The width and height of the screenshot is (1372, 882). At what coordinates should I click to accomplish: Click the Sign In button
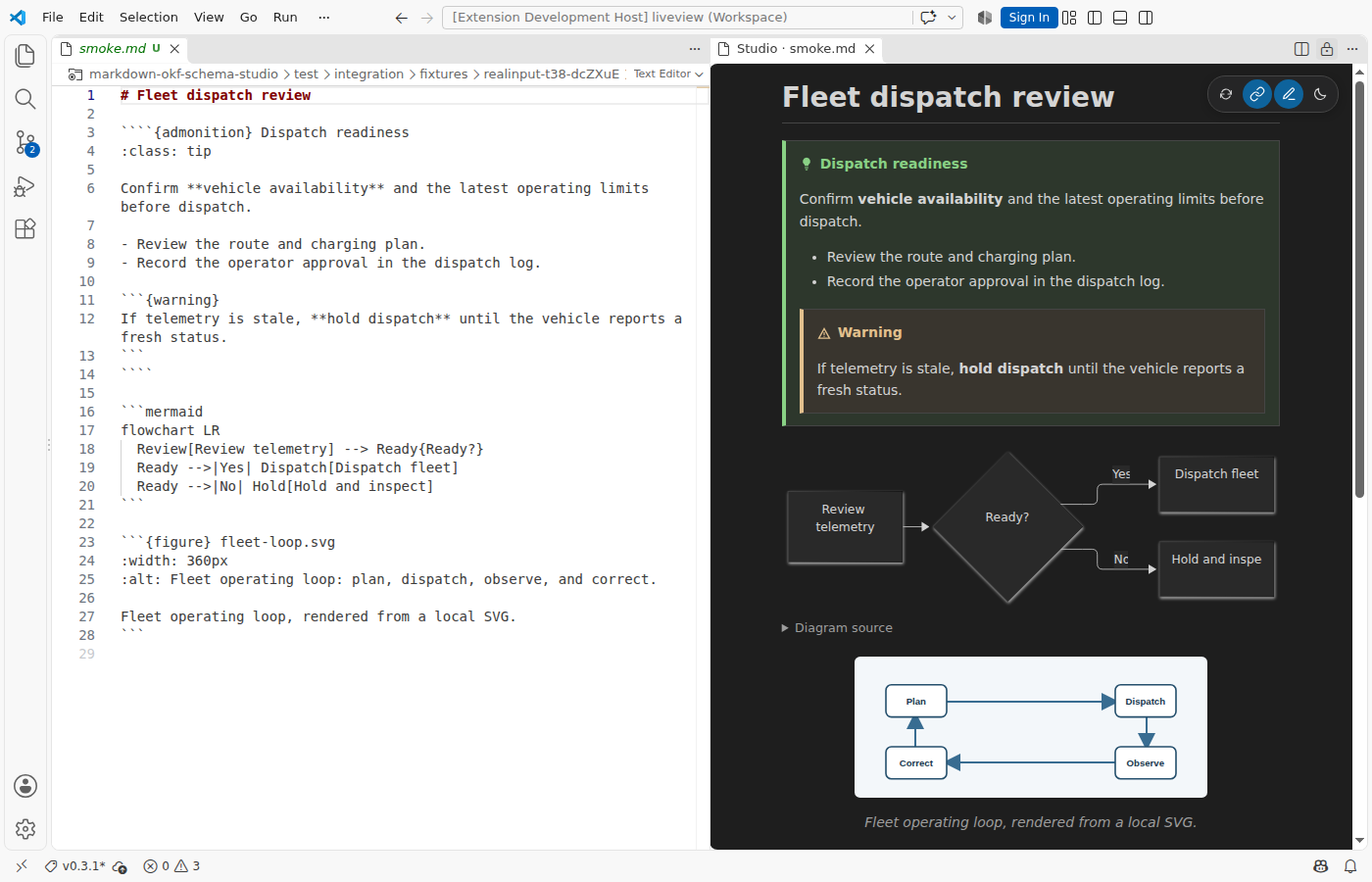pyautogui.click(x=1029, y=18)
